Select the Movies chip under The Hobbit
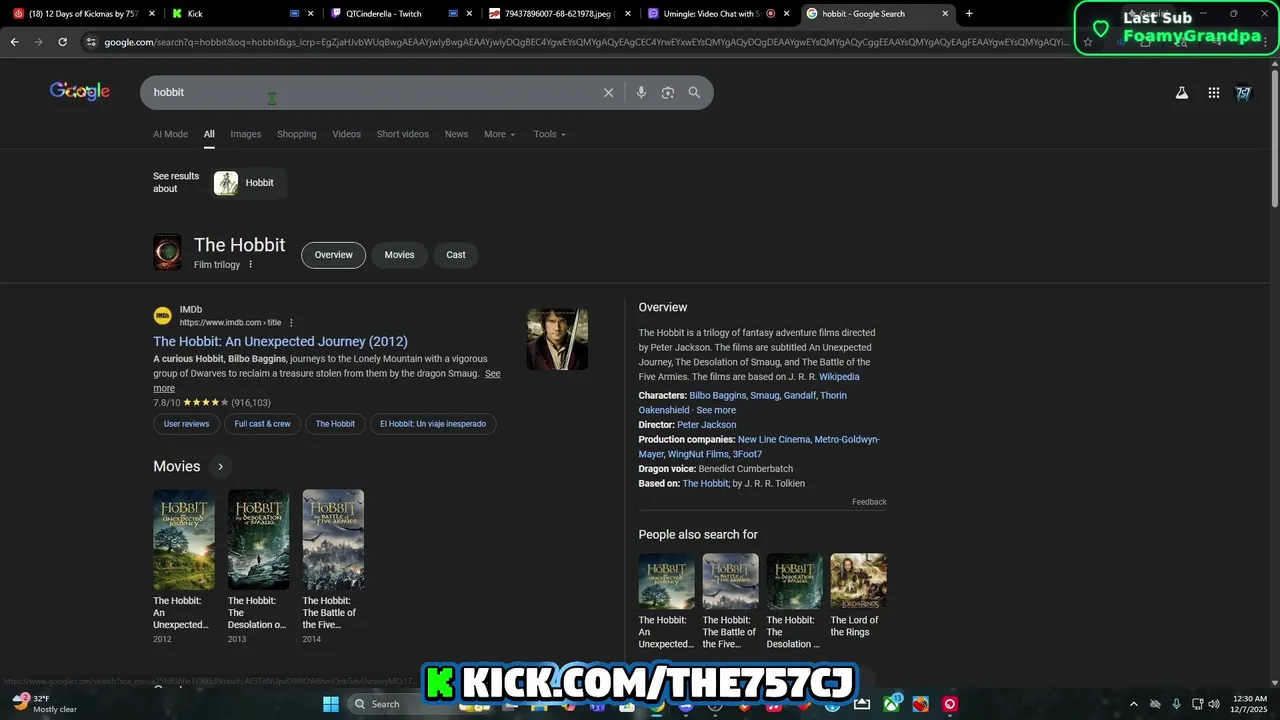Screen dimensions: 1280x720 399,255
